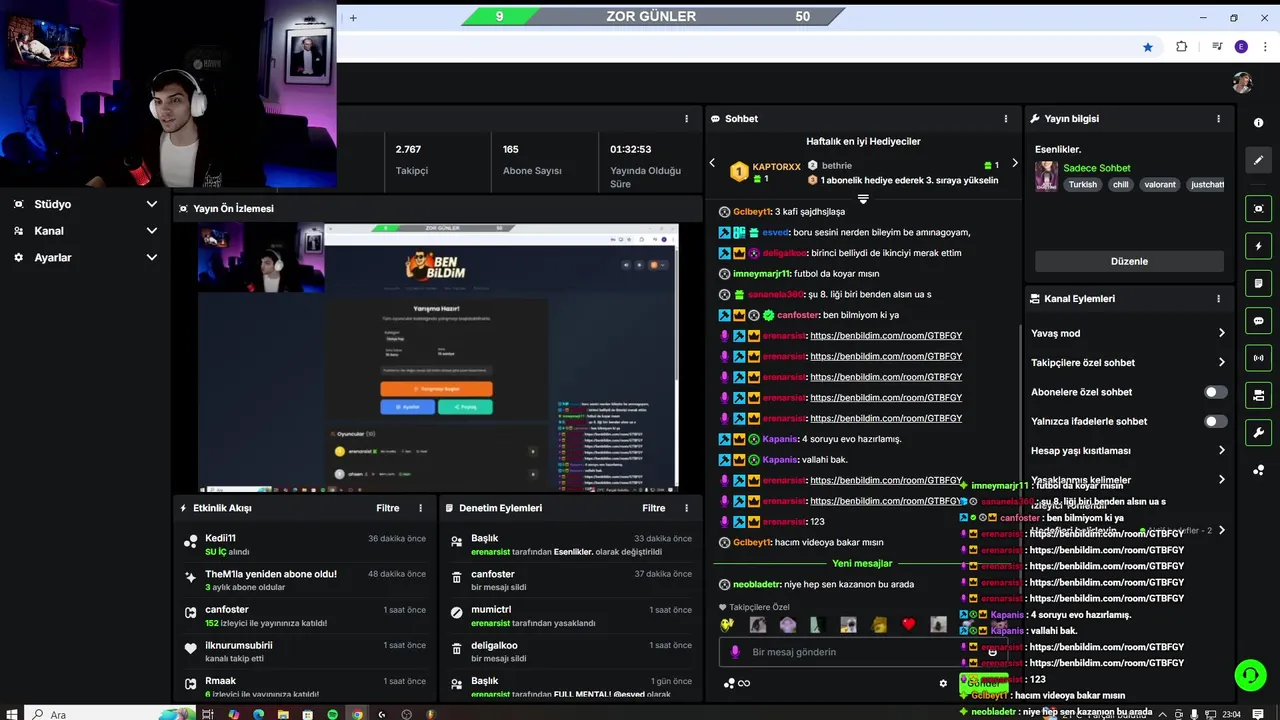Screen dimensions: 1280x720
Task: Open the profile avatar menu
Action: tap(1242, 83)
